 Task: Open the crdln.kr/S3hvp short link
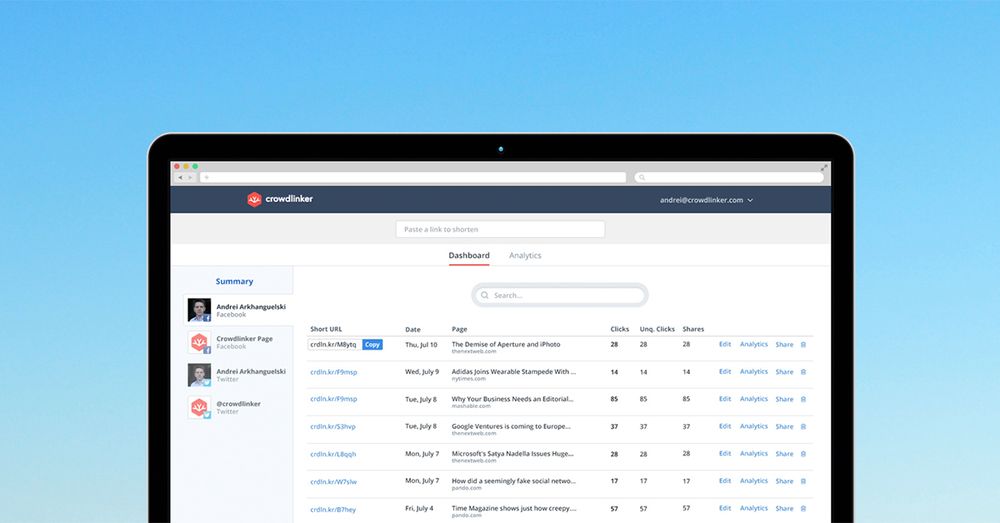coord(333,427)
